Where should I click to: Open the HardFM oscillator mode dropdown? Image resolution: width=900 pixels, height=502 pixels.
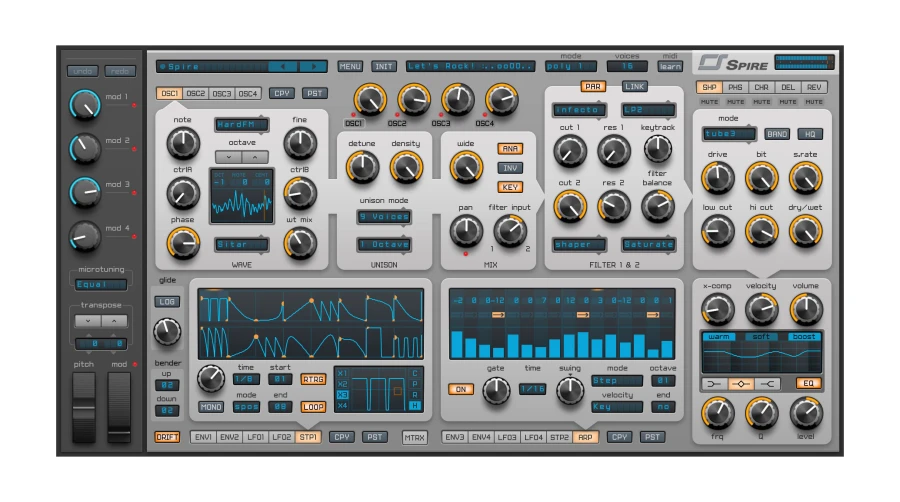coord(242,124)
